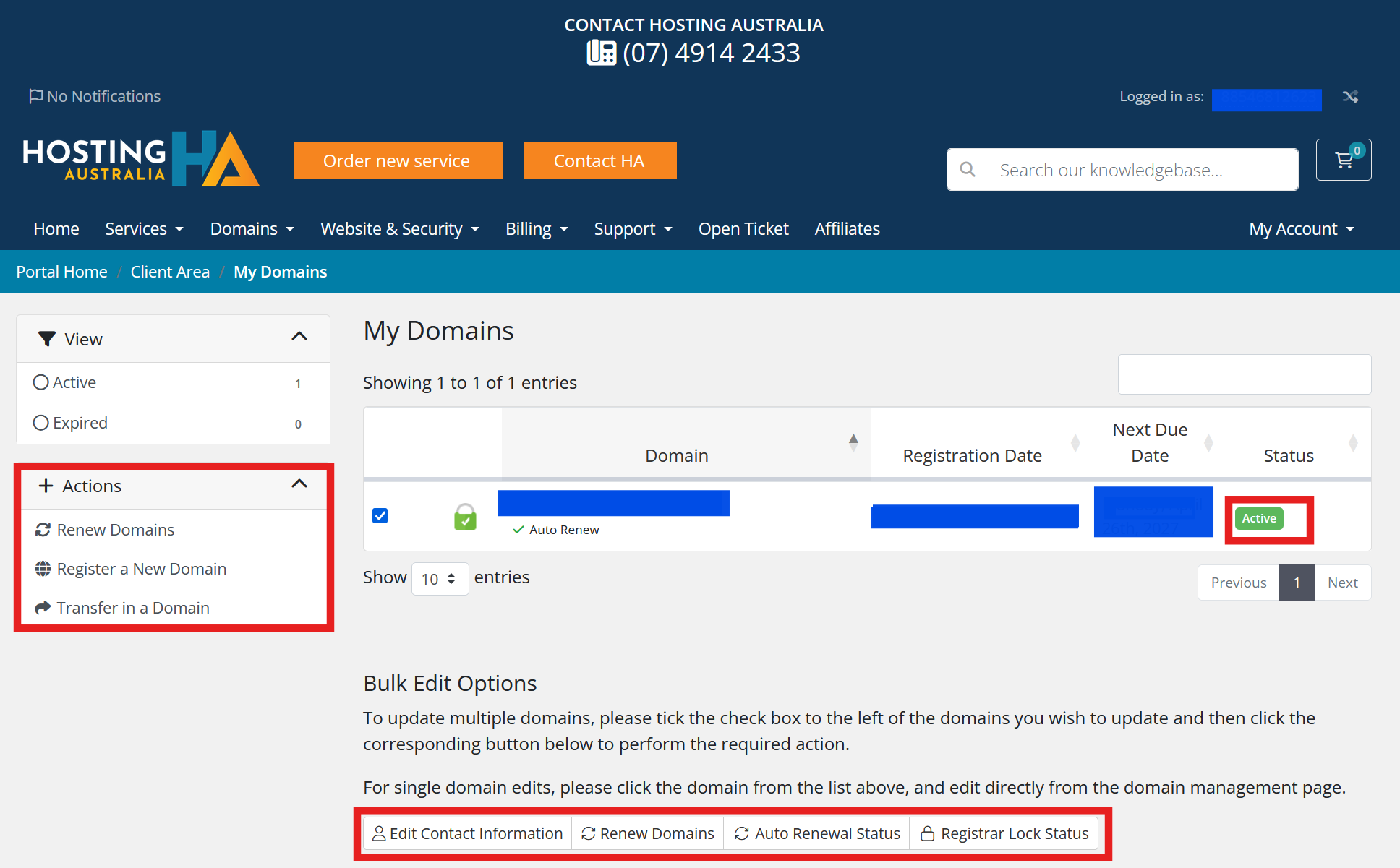Click the switch account shuffle icon
The width and height of the screenshot is (1400, 868).
pos(1350,96)
